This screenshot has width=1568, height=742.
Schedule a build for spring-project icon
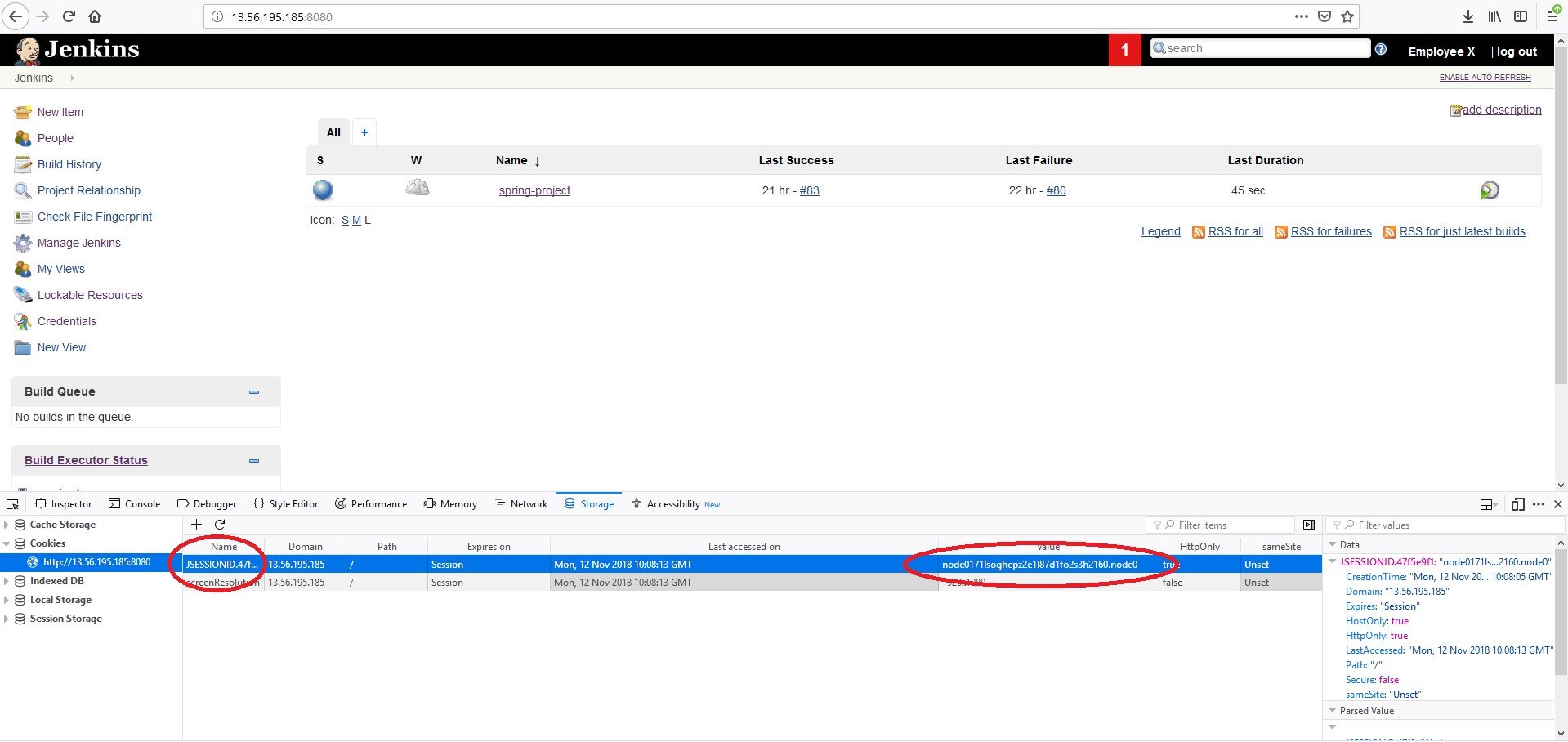(x=1490, y=190)
